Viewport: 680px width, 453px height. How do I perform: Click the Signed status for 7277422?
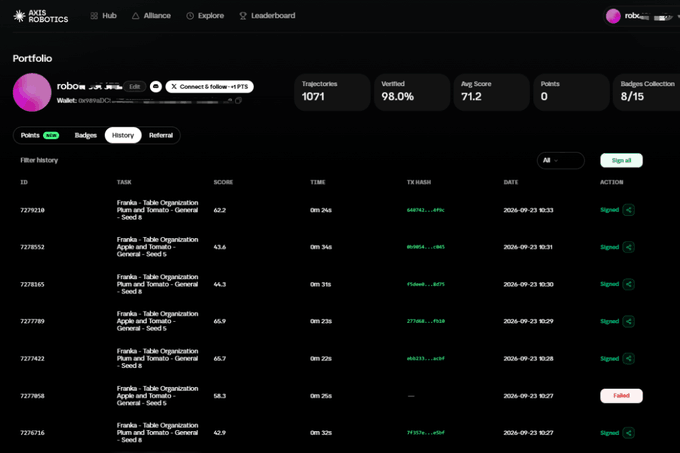pos(609,358)
